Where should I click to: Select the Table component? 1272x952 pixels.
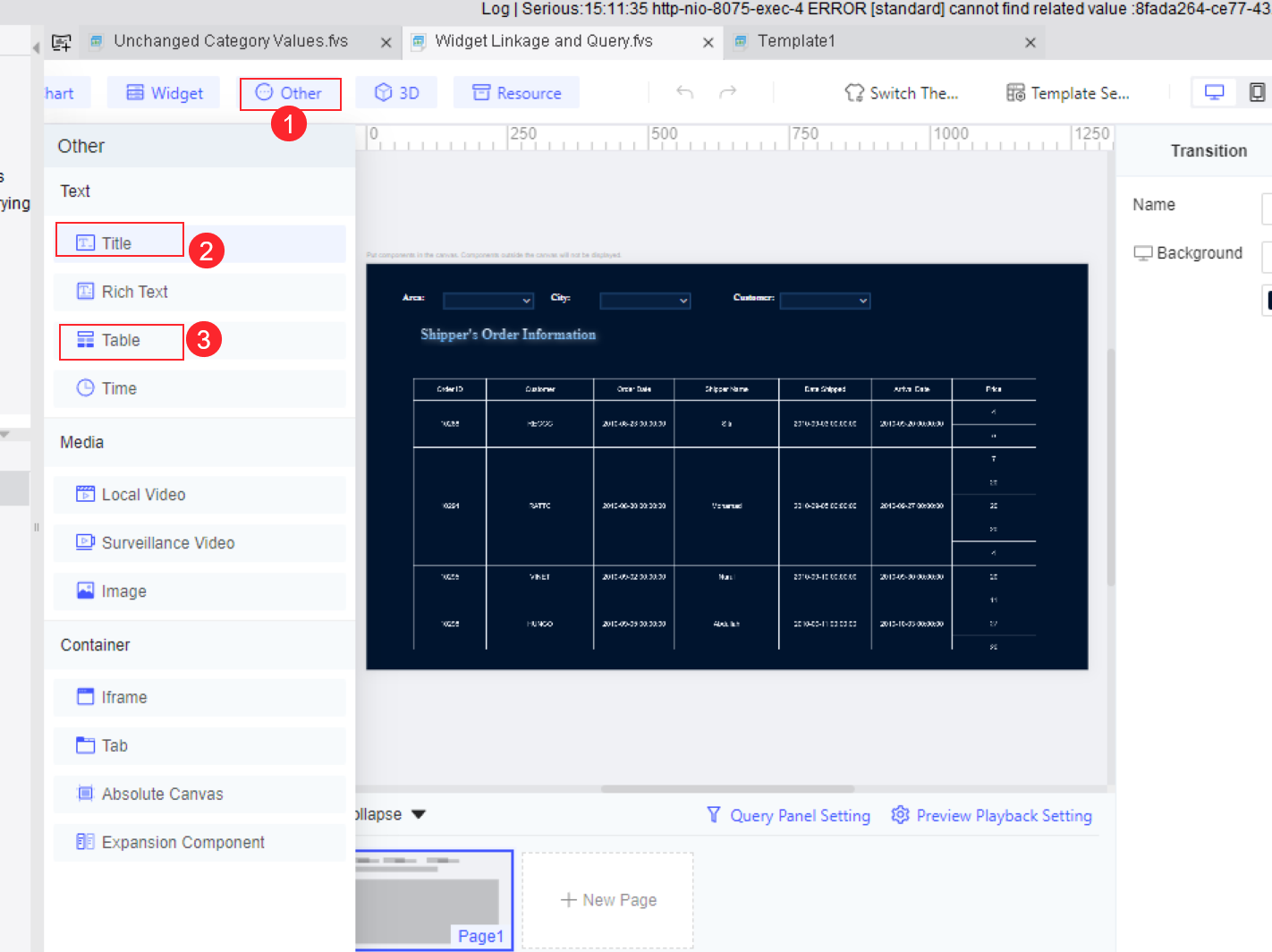tap(199, 340)
